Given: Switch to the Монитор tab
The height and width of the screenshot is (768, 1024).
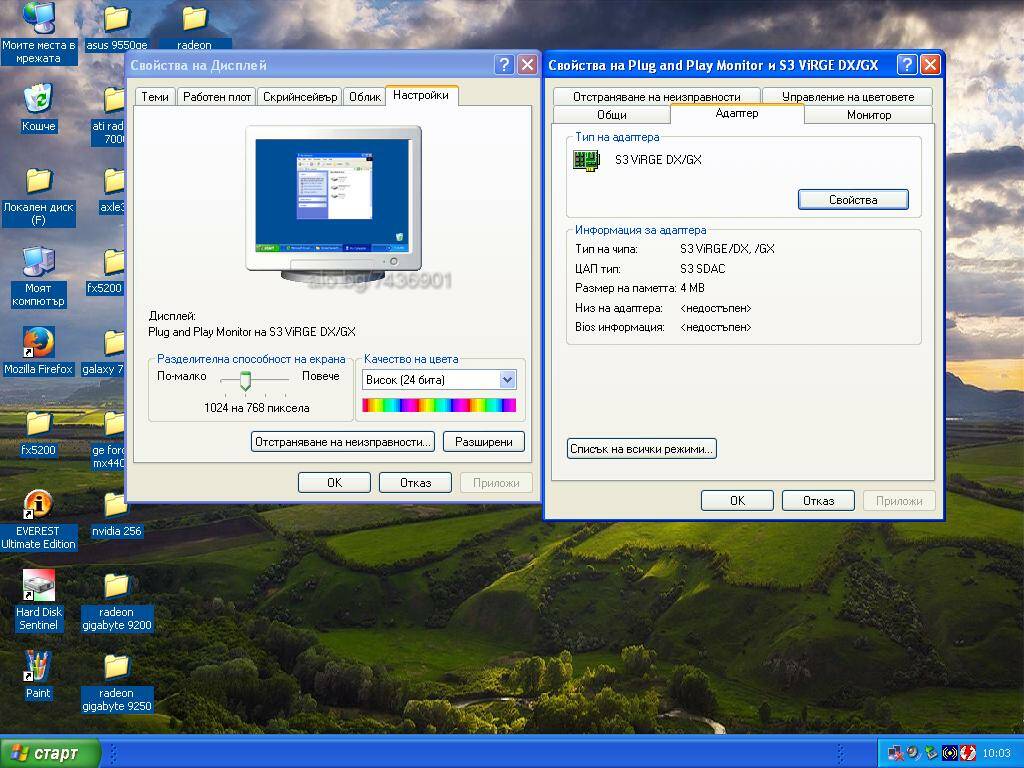Looking at the screenshot, I should pyautogui.click(x=869, y=115).
